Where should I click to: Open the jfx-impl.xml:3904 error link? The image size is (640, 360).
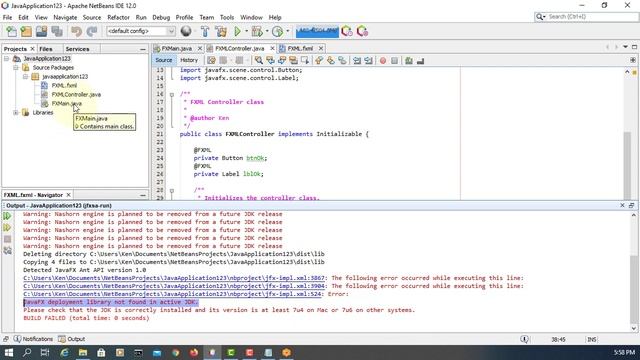tap(174, 286)
